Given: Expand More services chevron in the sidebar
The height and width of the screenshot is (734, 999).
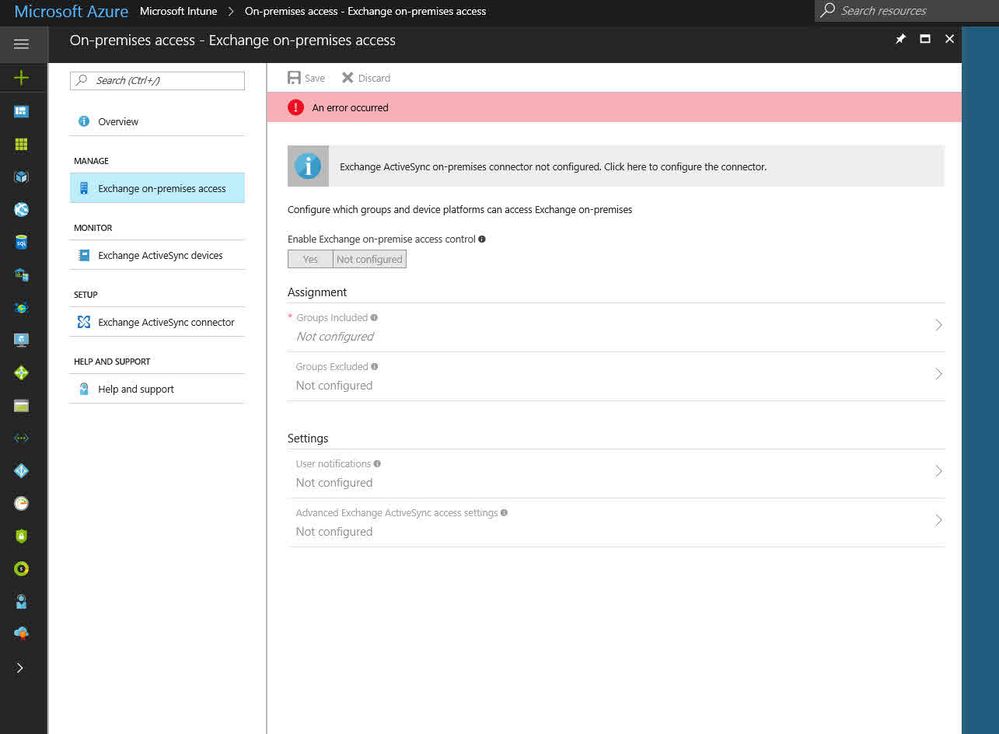Looking at the screenshot, I should point(20,668).
